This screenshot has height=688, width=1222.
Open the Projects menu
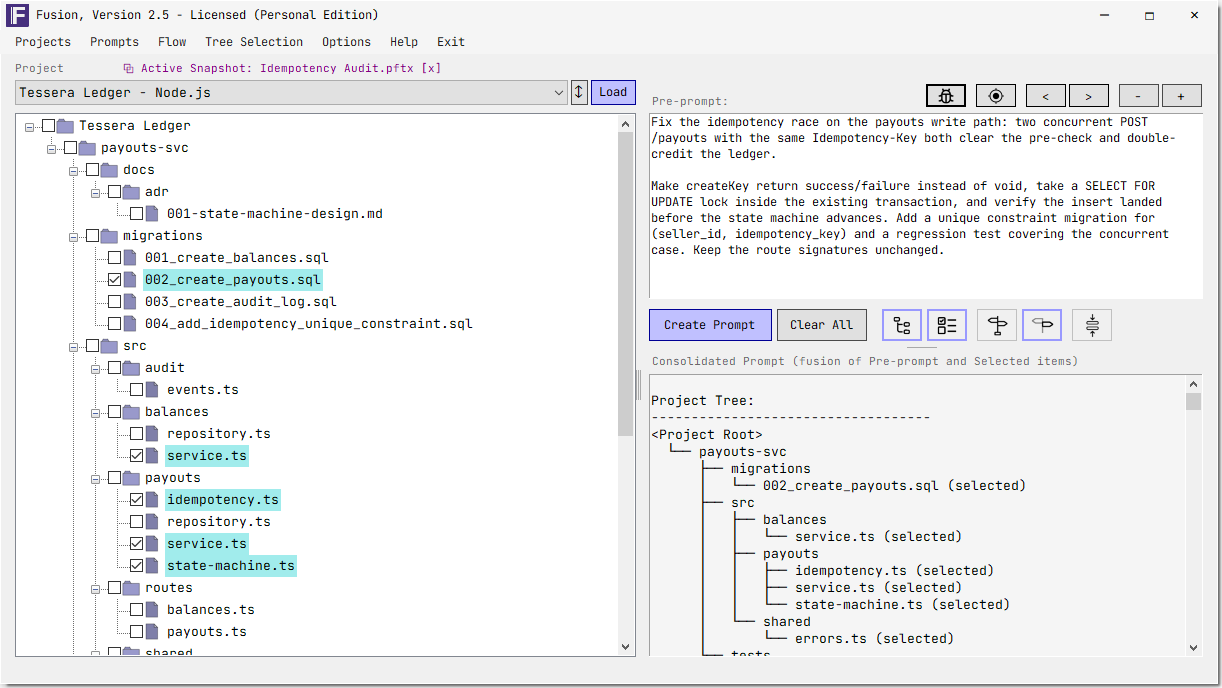[x=43, y=42]
